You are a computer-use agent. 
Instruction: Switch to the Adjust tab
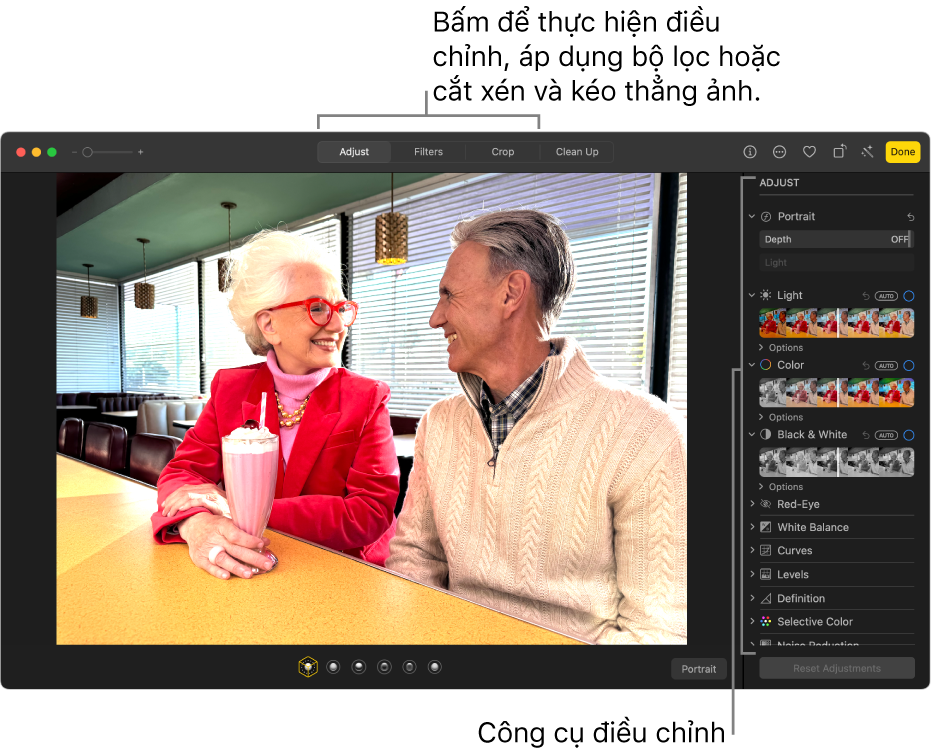354,152
